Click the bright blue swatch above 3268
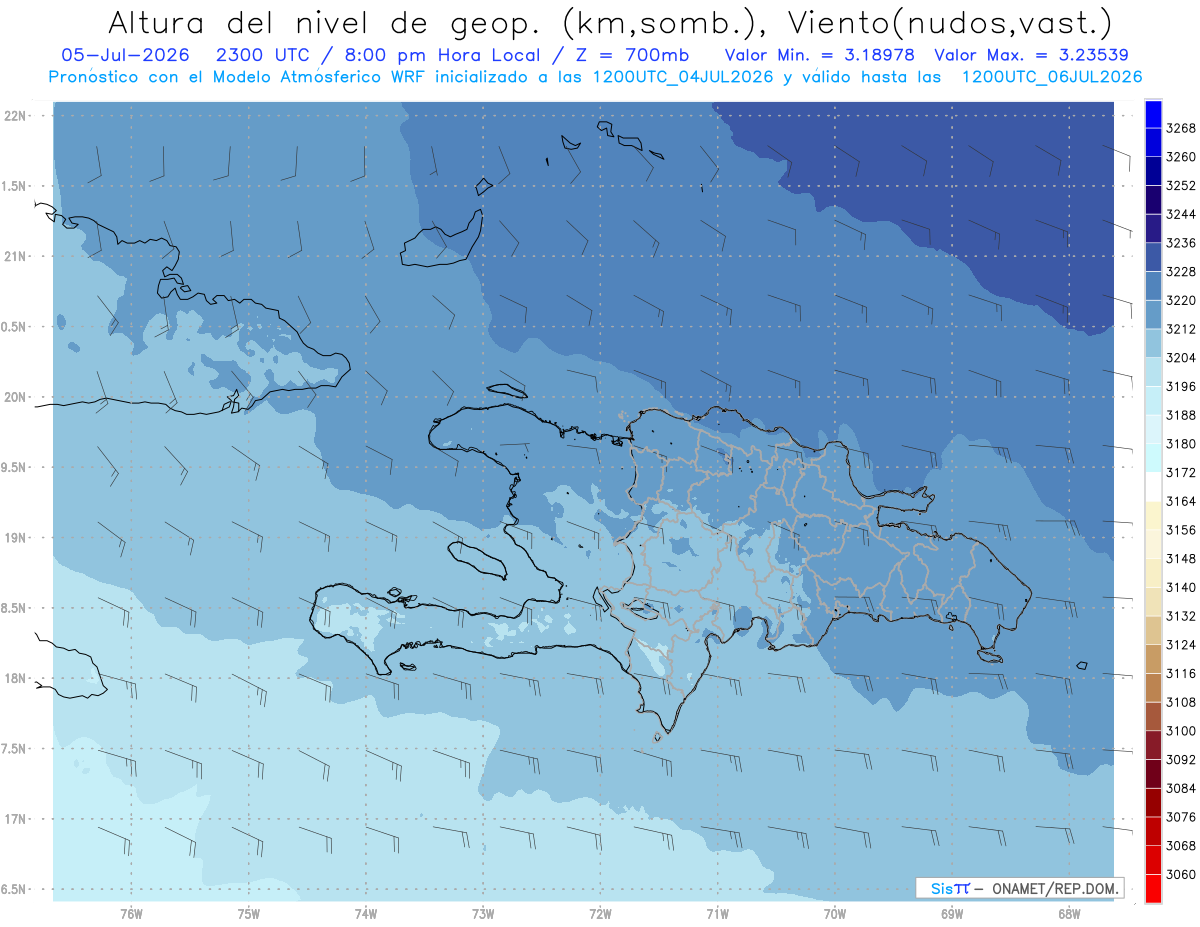1200x927 pixels. point(1153,114)
